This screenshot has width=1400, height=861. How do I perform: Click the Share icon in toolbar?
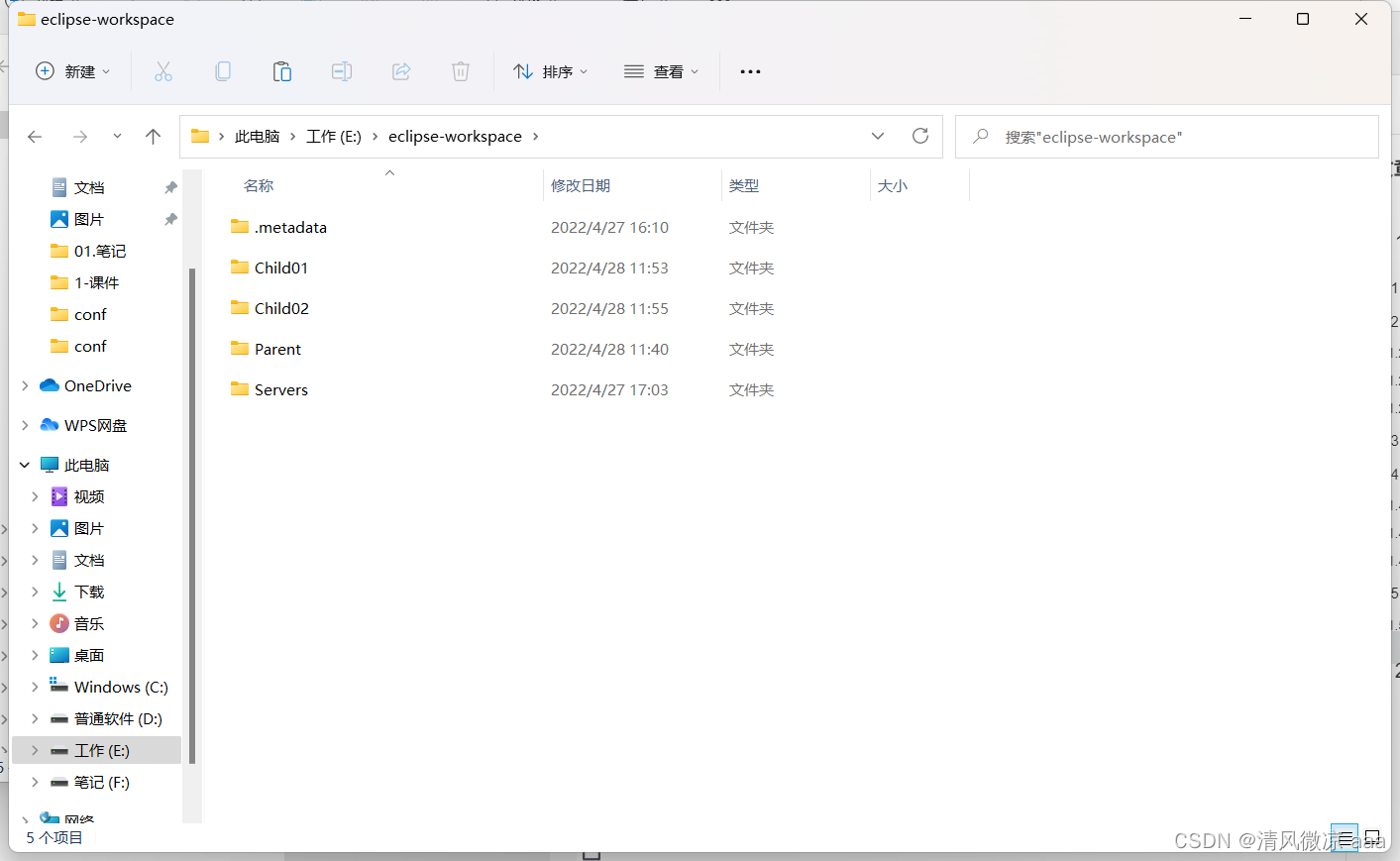point(401,71)
